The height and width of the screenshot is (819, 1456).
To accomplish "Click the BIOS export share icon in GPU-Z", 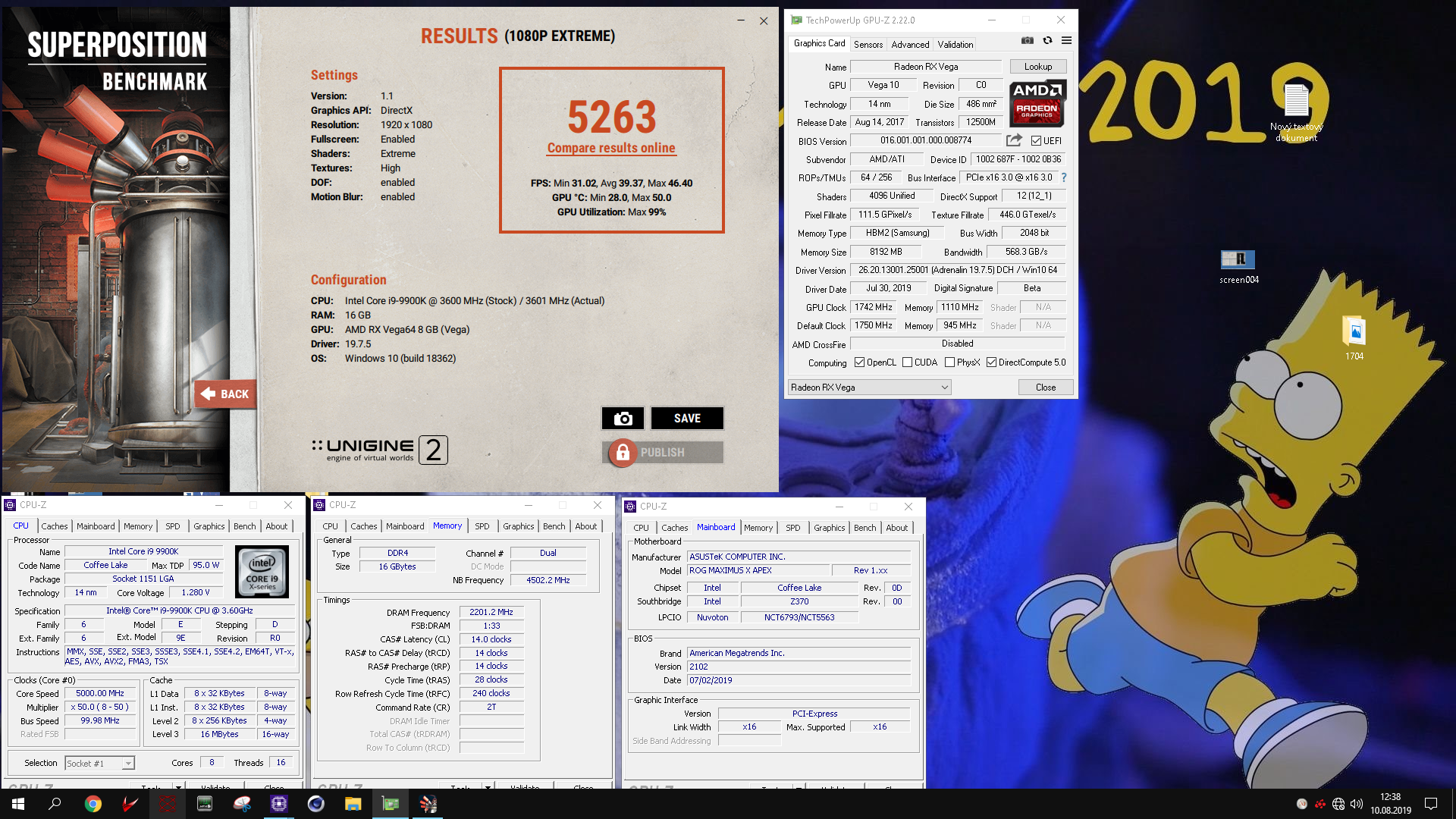I will click(x=1014, y=140).
